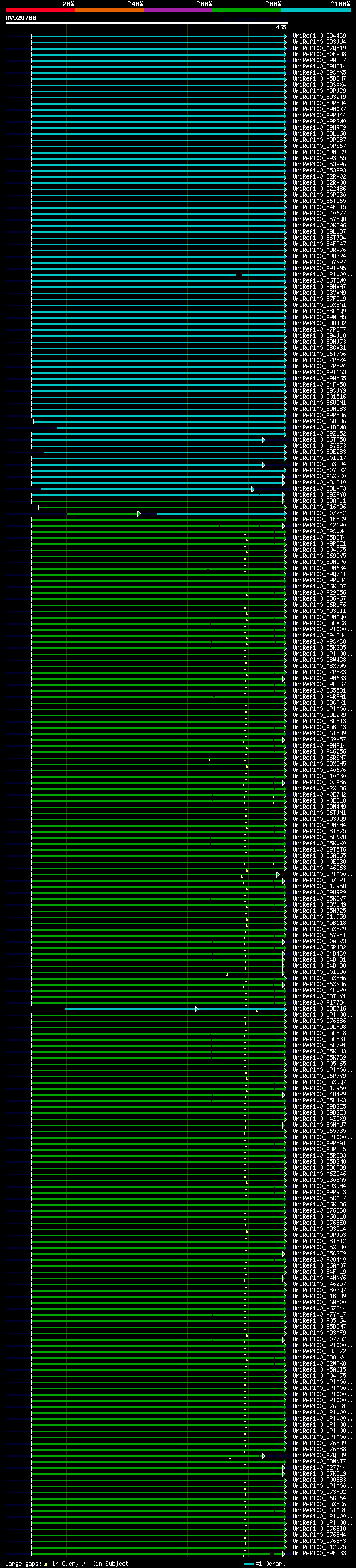Select hit label UniRef100_B9EZ83
Screen dimensions: 356x1568
click(x=319, y=452)
